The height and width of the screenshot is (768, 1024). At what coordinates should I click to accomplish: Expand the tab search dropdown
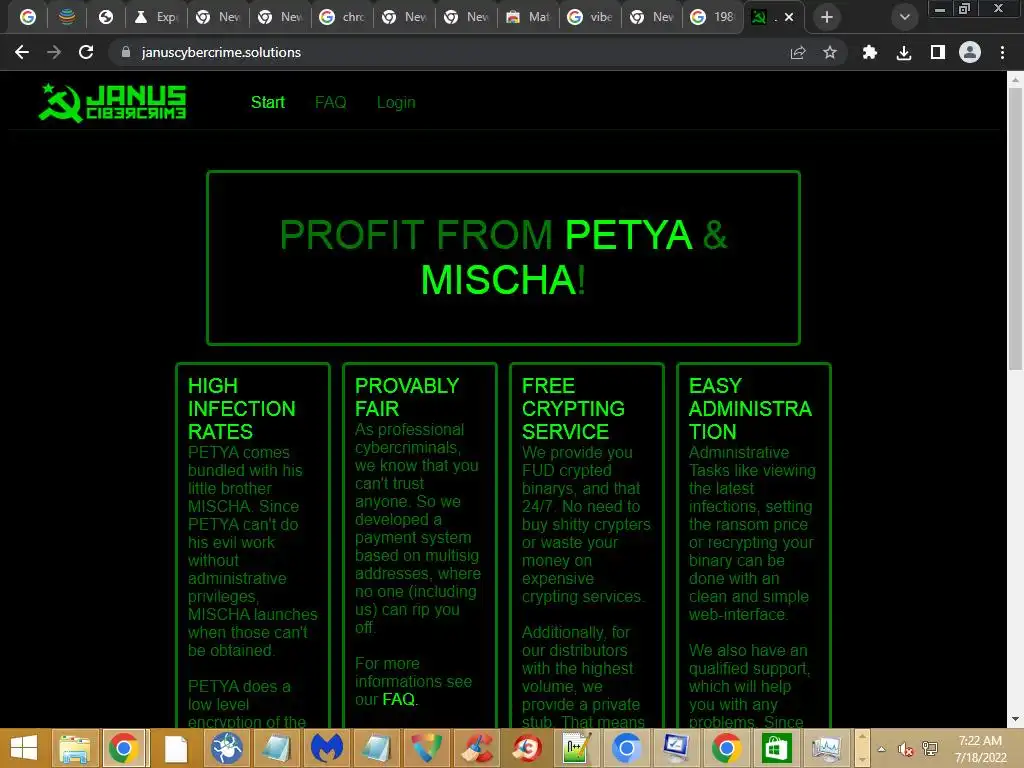tap(904, 17)
